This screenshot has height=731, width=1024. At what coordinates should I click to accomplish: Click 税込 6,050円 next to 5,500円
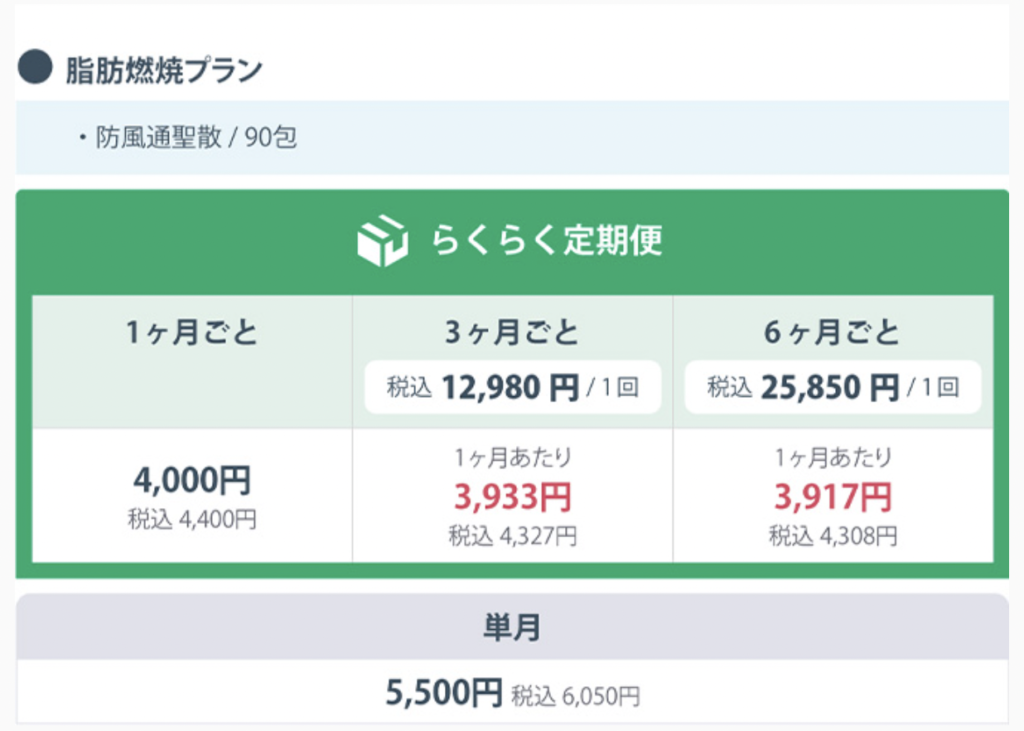[575, 693]
